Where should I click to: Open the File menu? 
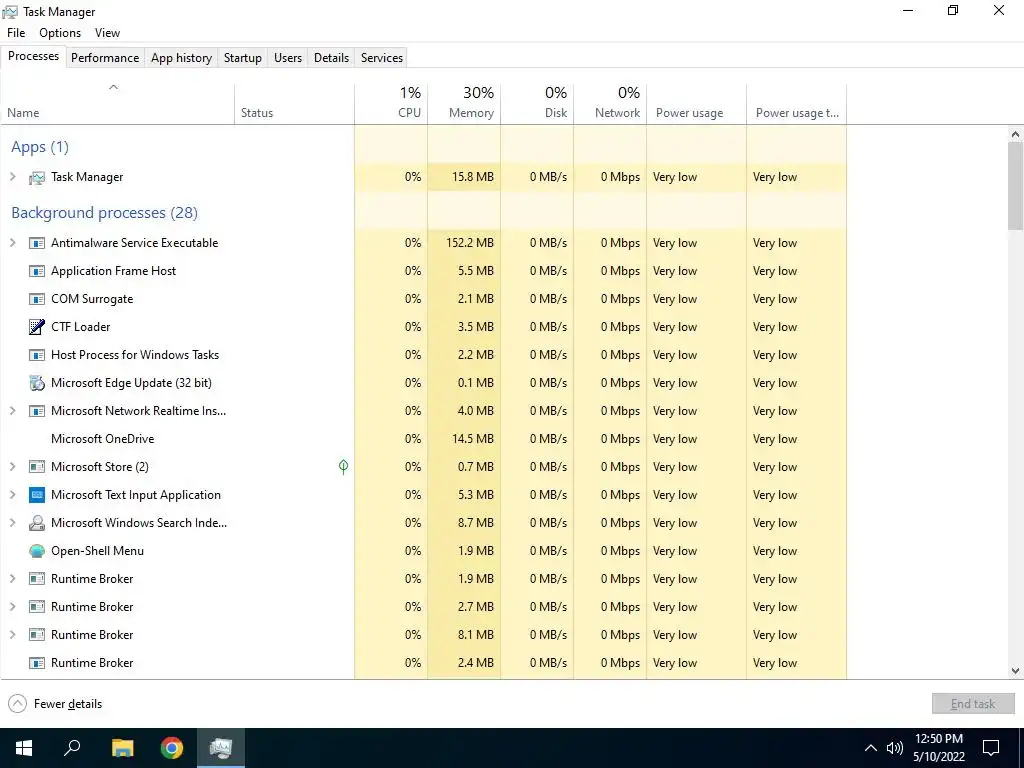pos(16,33)
